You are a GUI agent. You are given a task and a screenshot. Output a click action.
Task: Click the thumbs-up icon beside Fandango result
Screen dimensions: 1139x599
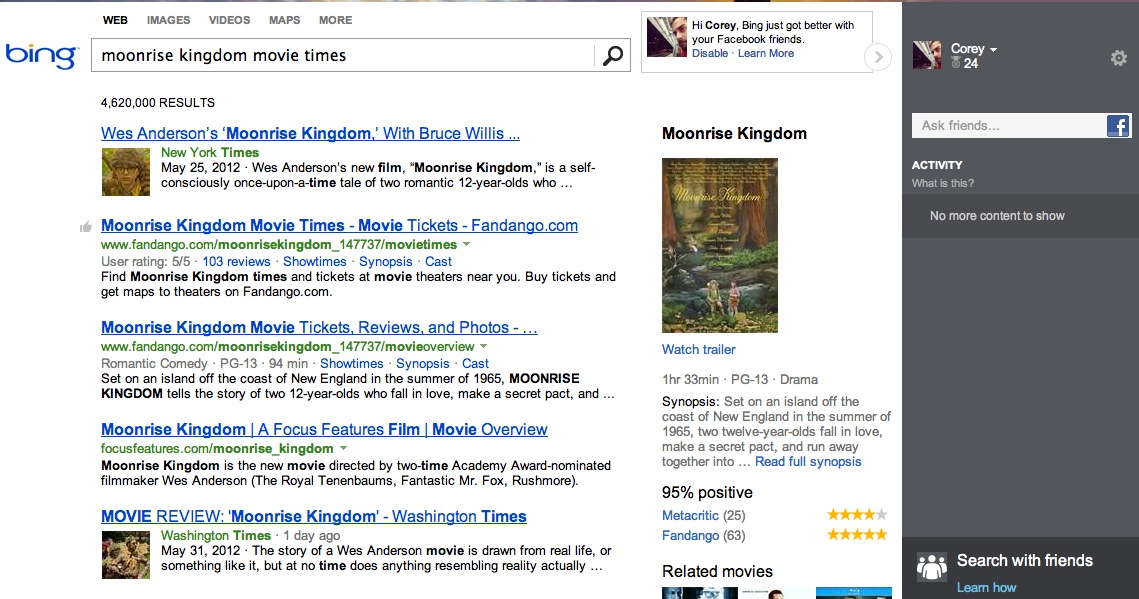click(x=86, y=227)
